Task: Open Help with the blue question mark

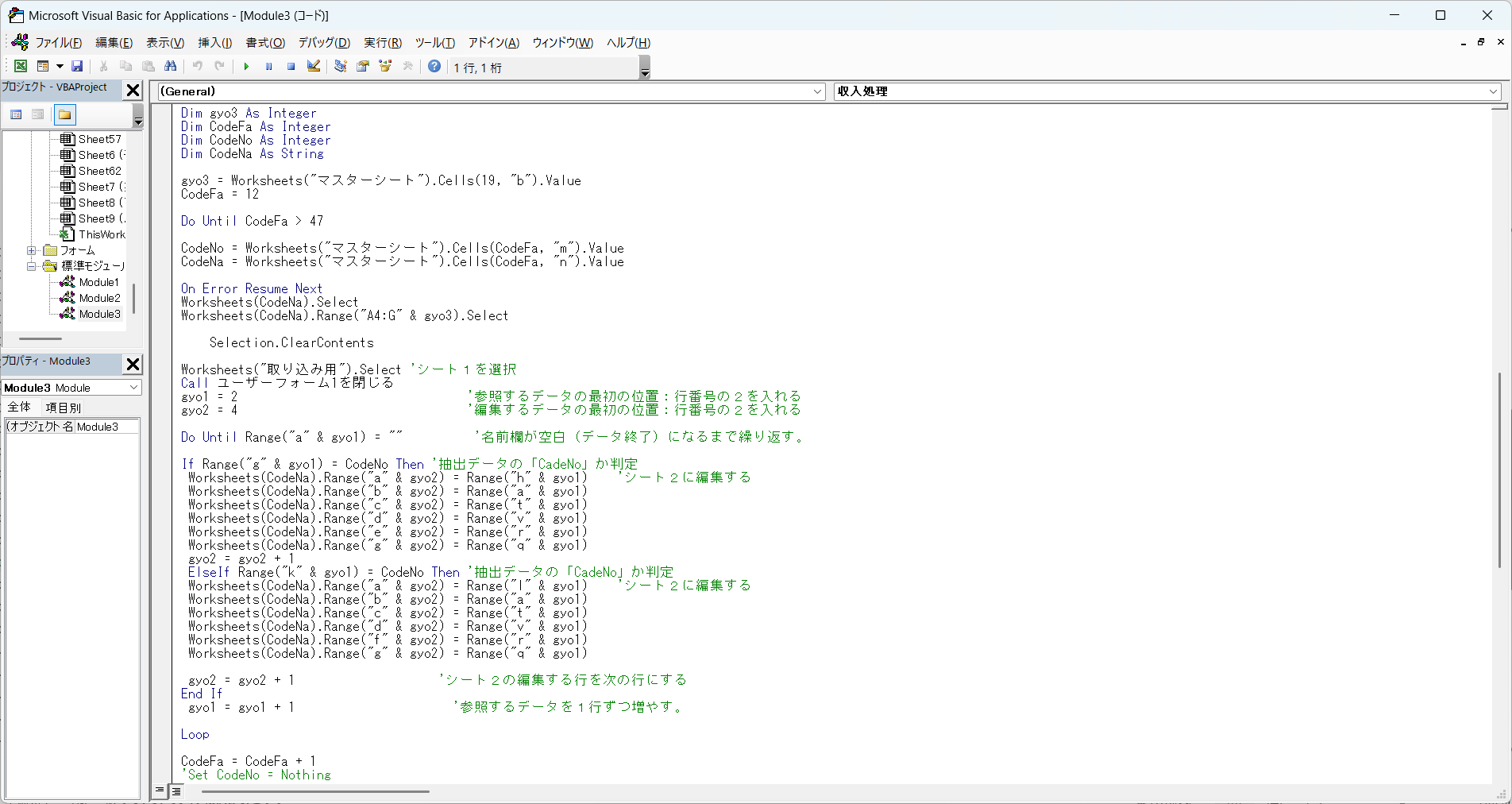Action: (434, 67)
